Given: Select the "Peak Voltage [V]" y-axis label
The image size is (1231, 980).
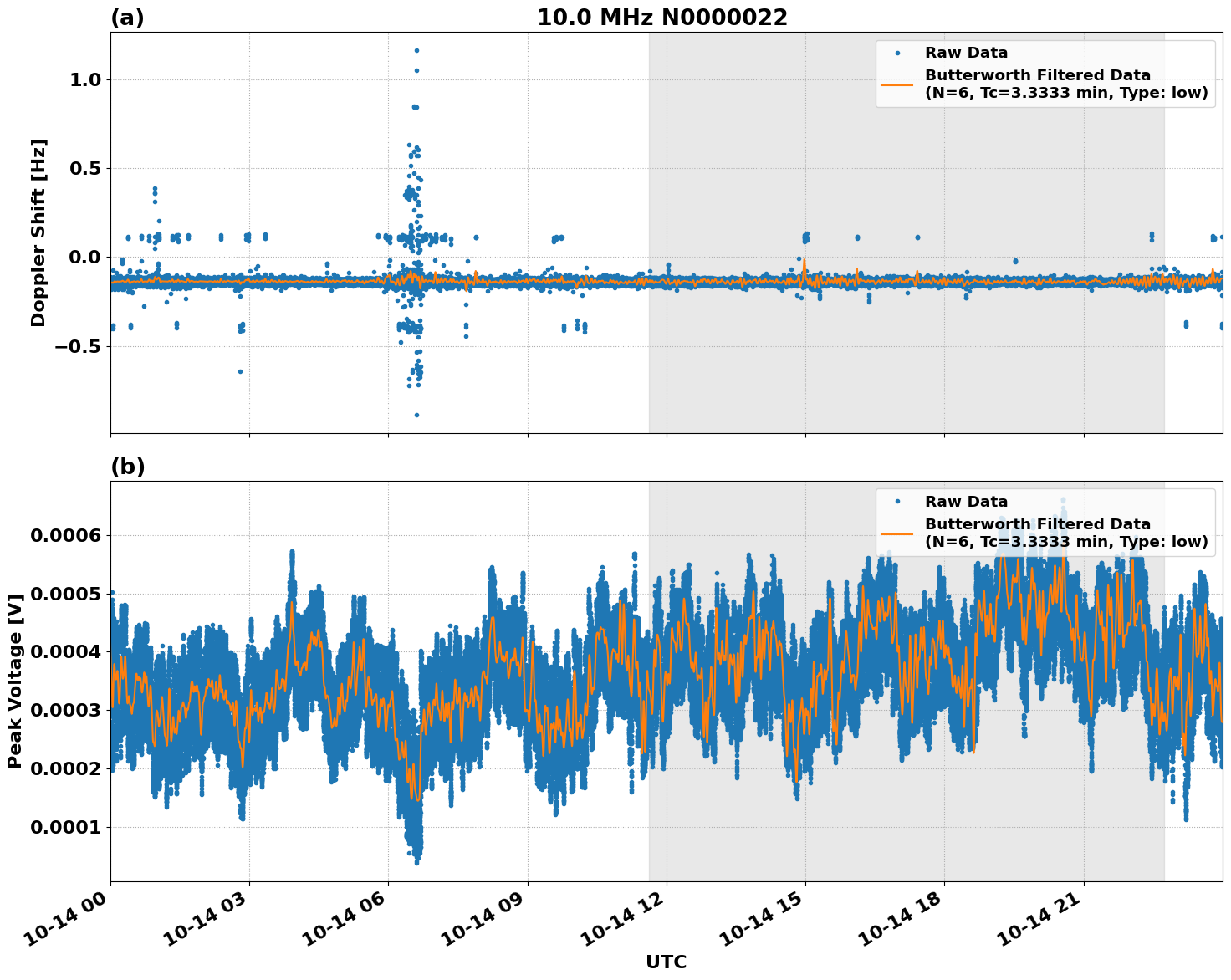Looking at the screenshot, I should coord(14,681).
